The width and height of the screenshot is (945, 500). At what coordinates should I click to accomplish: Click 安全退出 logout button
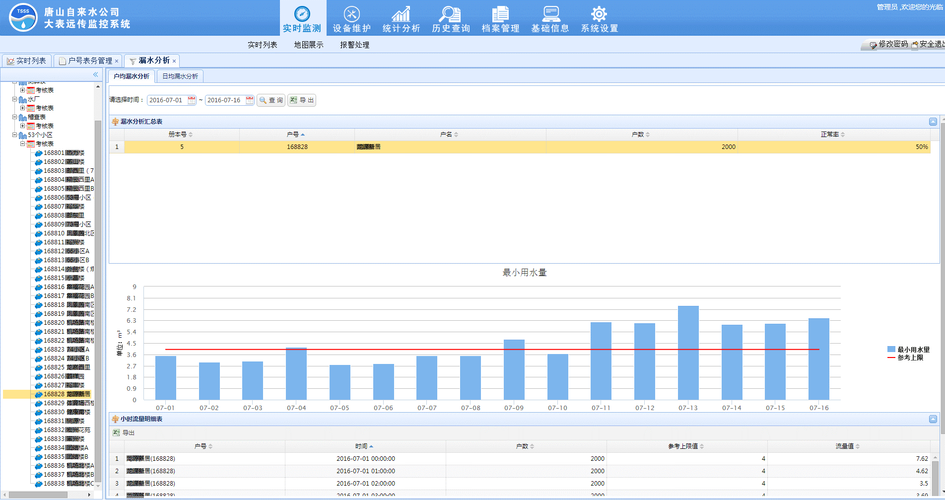928,45
